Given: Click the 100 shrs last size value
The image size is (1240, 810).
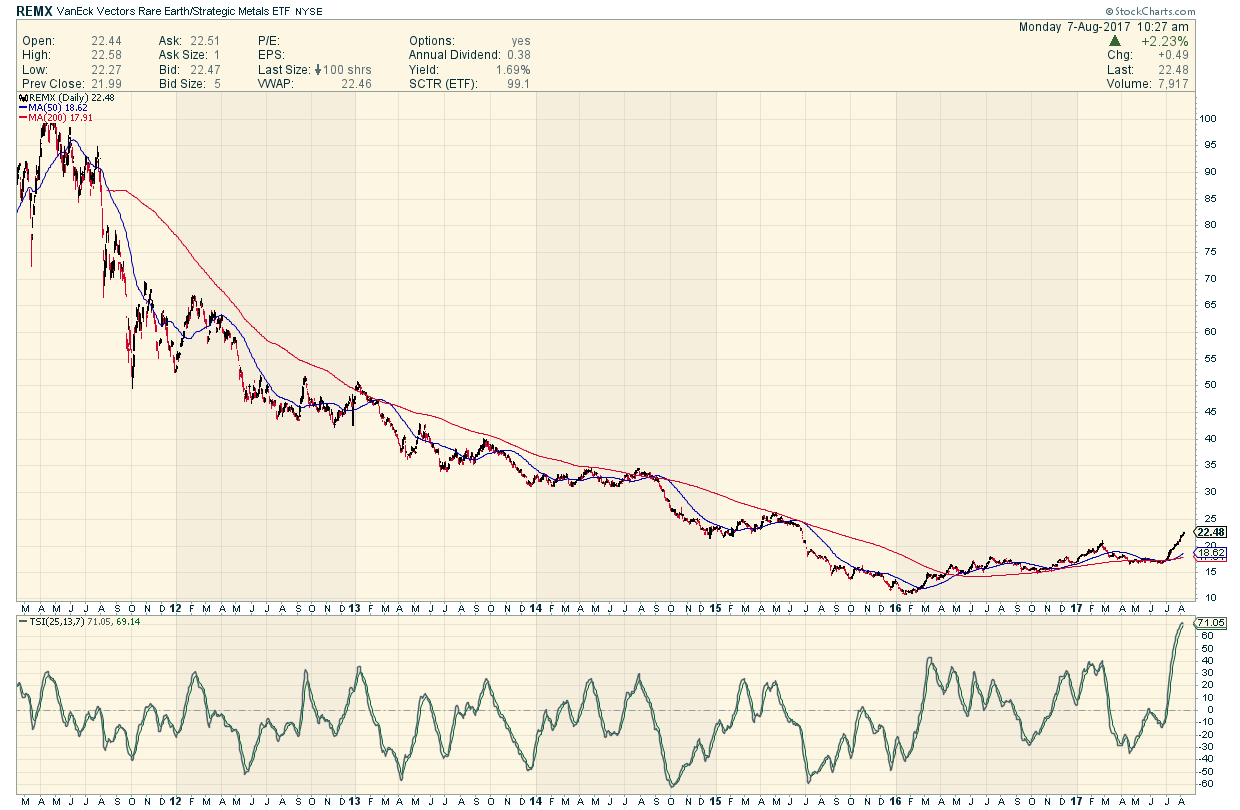Looking at the screenshot, I should [x=348, y=70].
